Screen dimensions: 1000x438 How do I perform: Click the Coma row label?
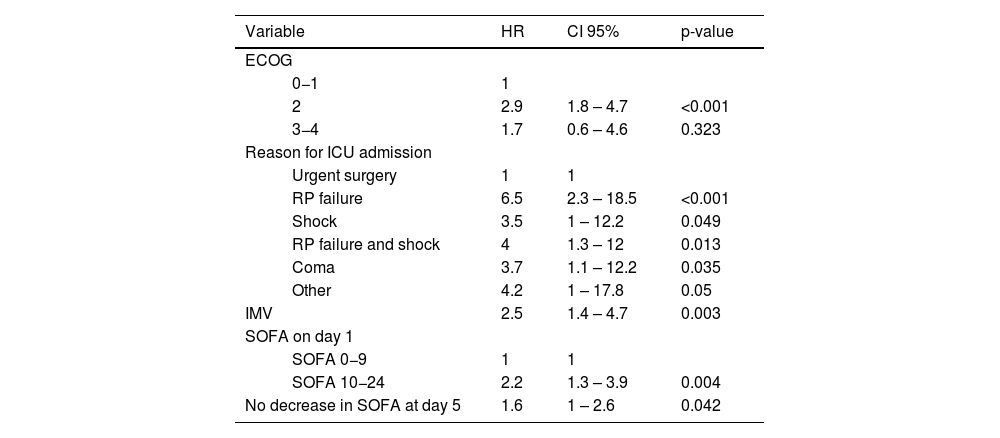tap(313, 268)
